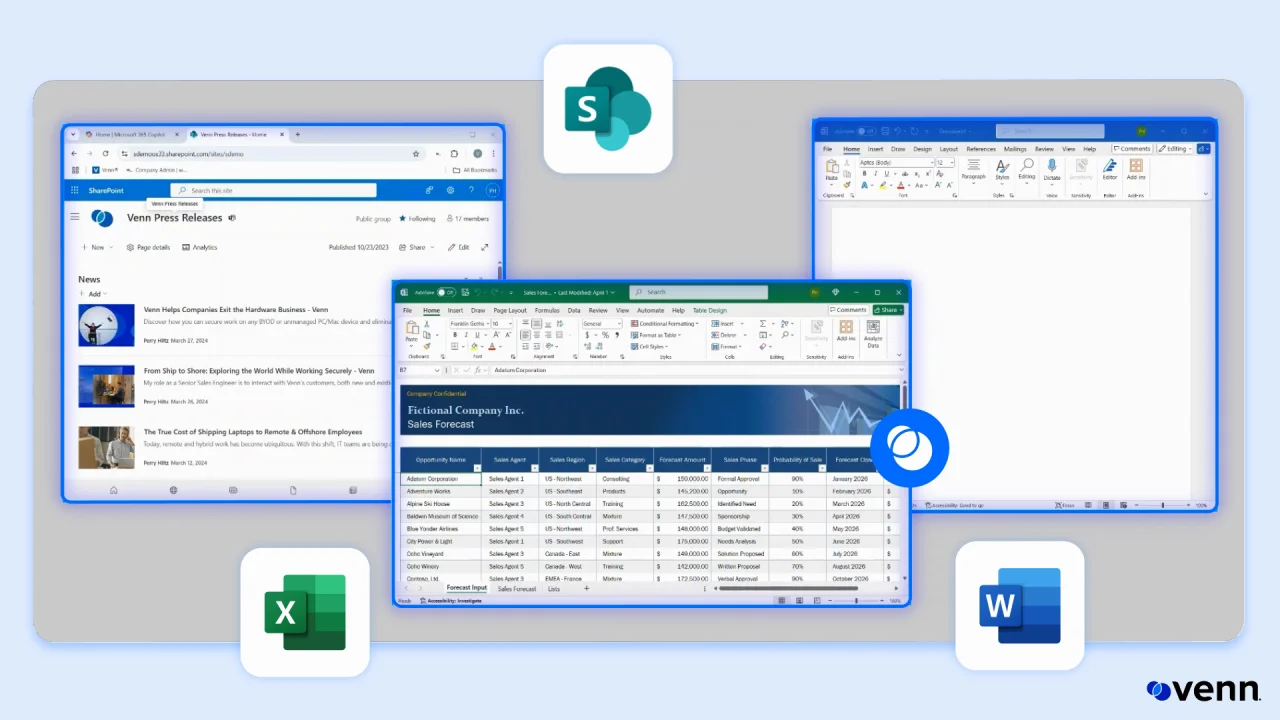The height and width of the screenshot is (720, 1280).
Task: Start Dictate in the Word ribbon
Action: click(1052, 170)
